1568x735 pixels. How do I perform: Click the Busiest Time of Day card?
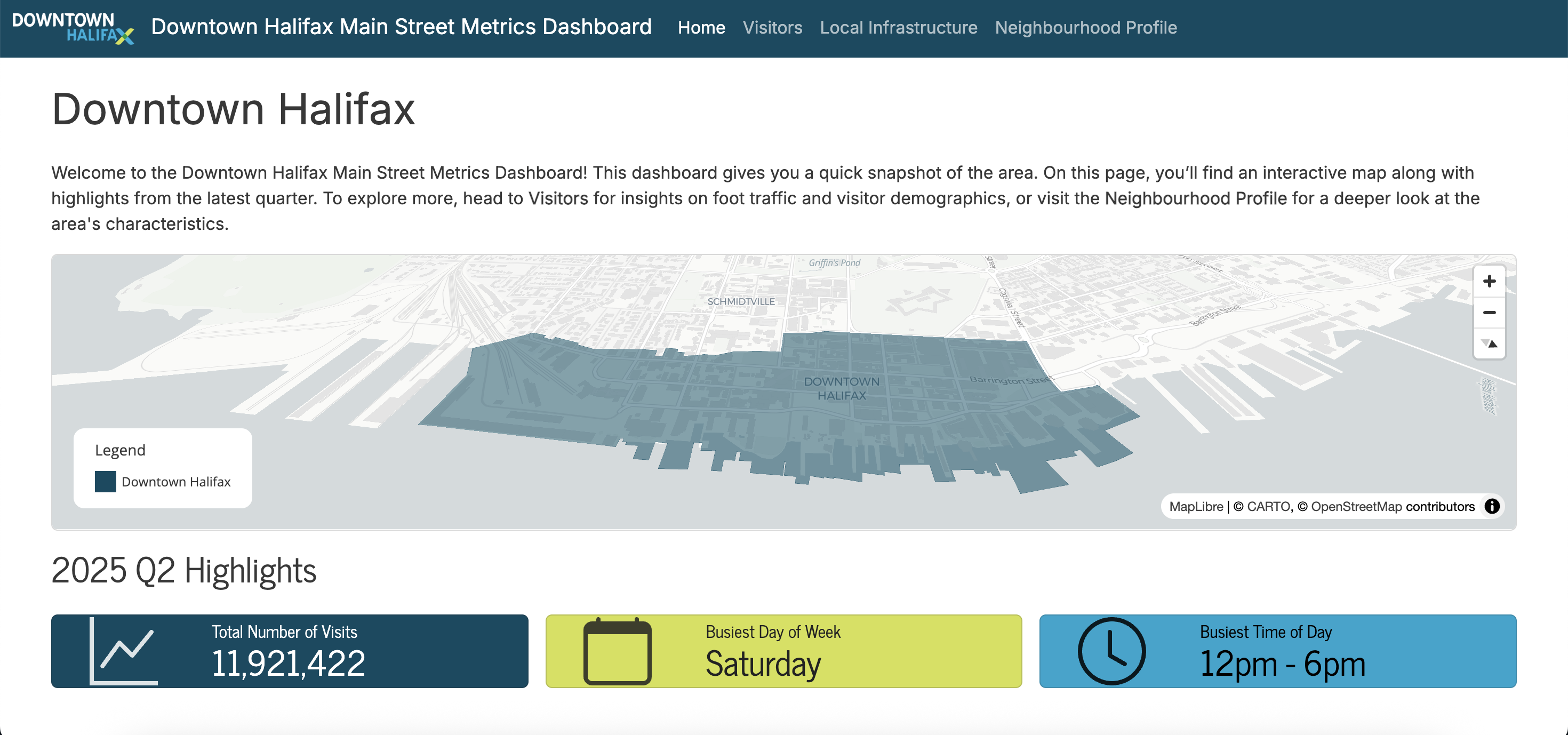coord(1277,651)
